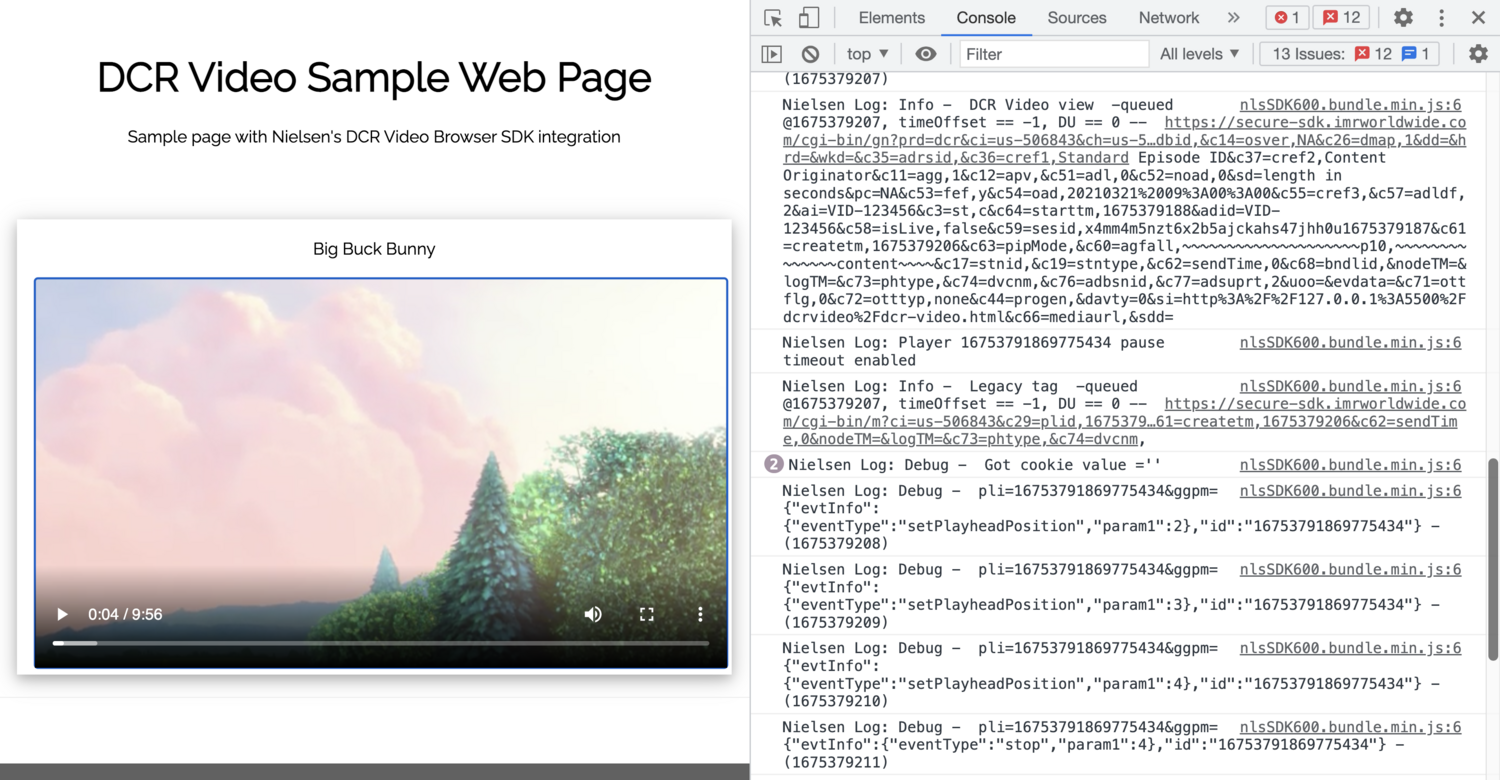Select the inspect element tool in DevTools
Screen dimensions: 1500x780
[772, 17]
